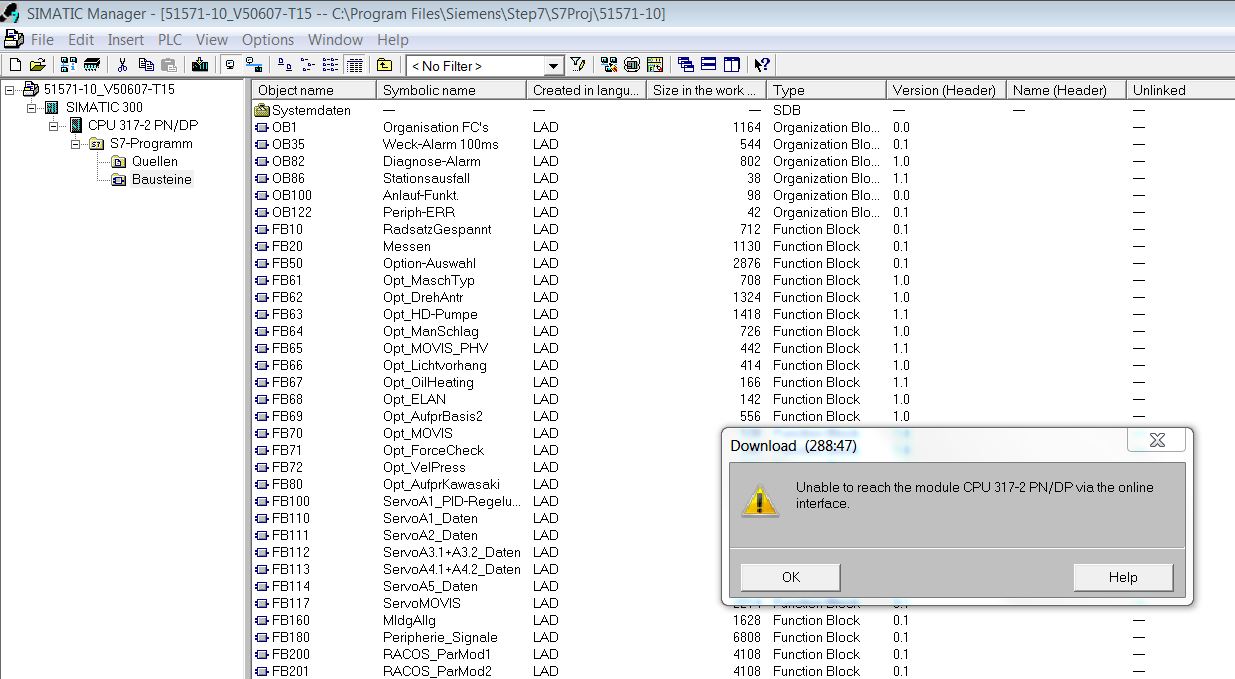Screen dimensions: 1235x679
Task: Click the S7 Memory Card icon
Action: tap(92, 65)
